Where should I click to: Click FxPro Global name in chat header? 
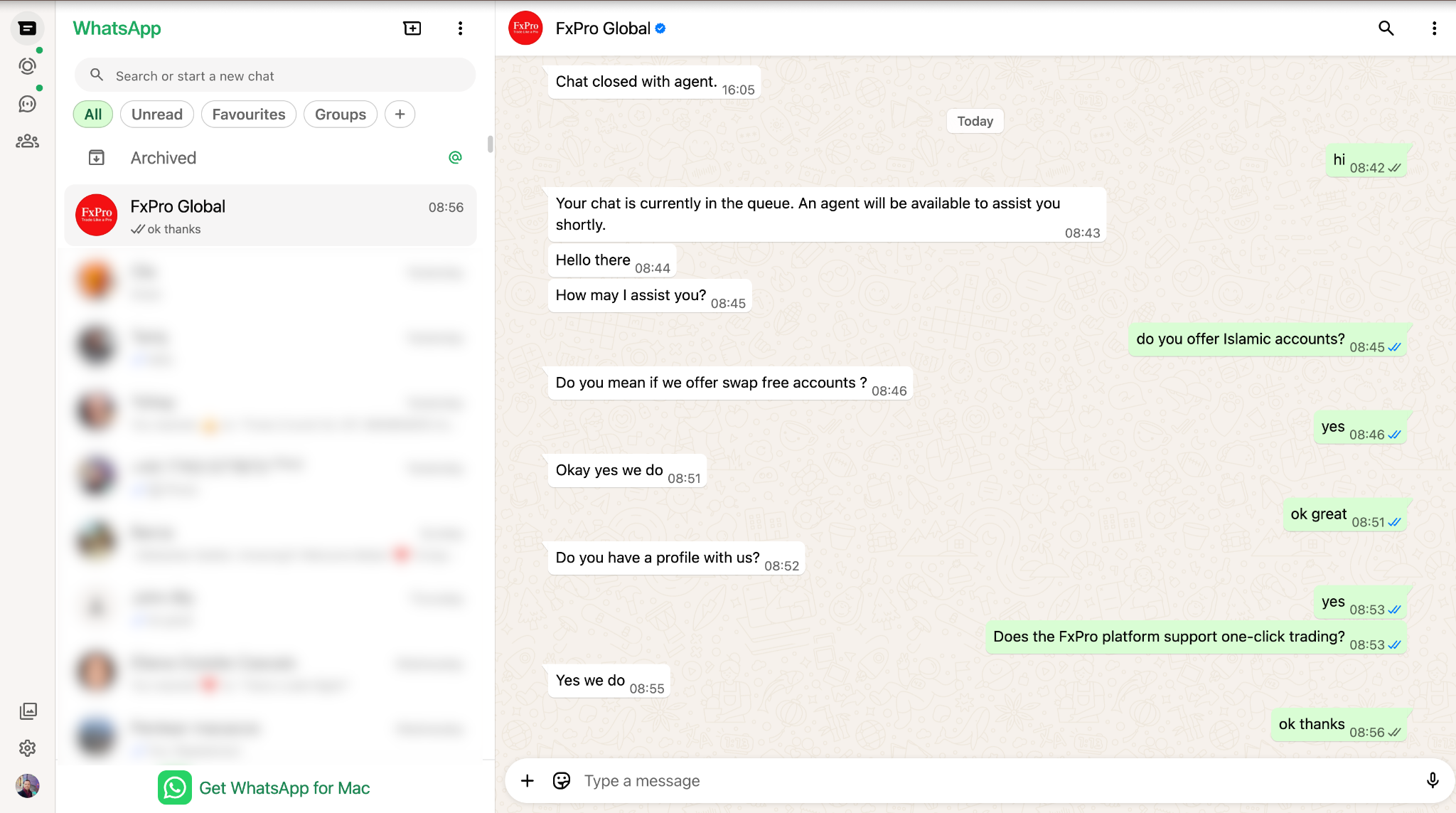pyautogui.click(x=603, y=28)
